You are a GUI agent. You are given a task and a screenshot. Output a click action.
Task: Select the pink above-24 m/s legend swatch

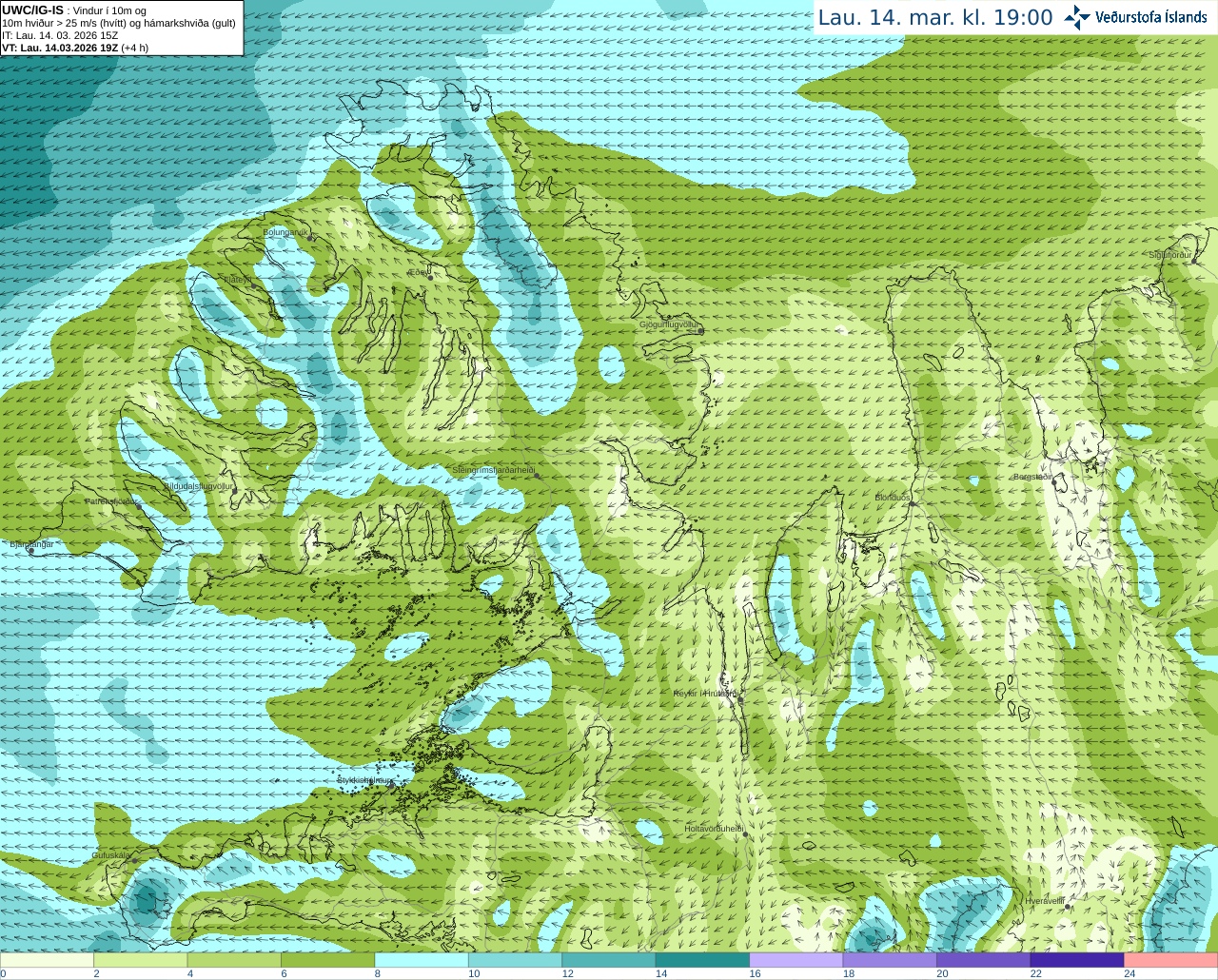point(1171,959)
